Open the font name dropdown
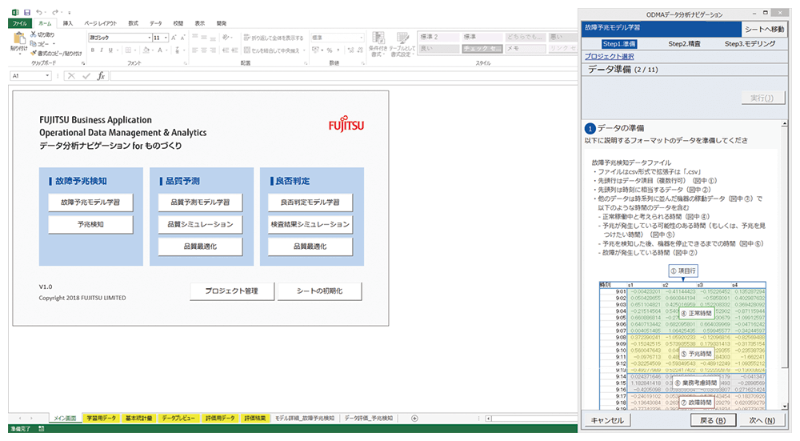 click(x=149, y=38)
